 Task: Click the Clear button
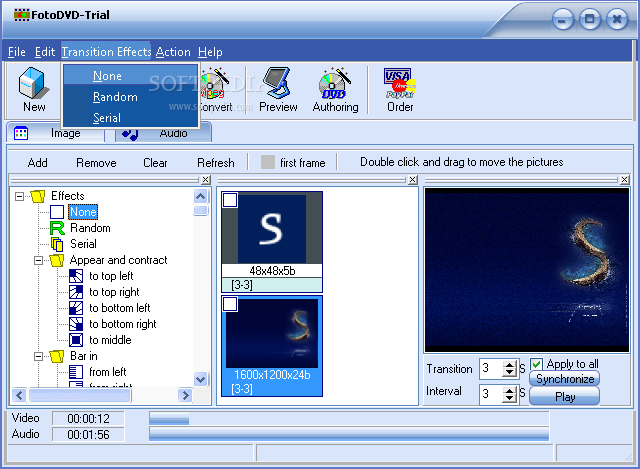tap(155, 162)
